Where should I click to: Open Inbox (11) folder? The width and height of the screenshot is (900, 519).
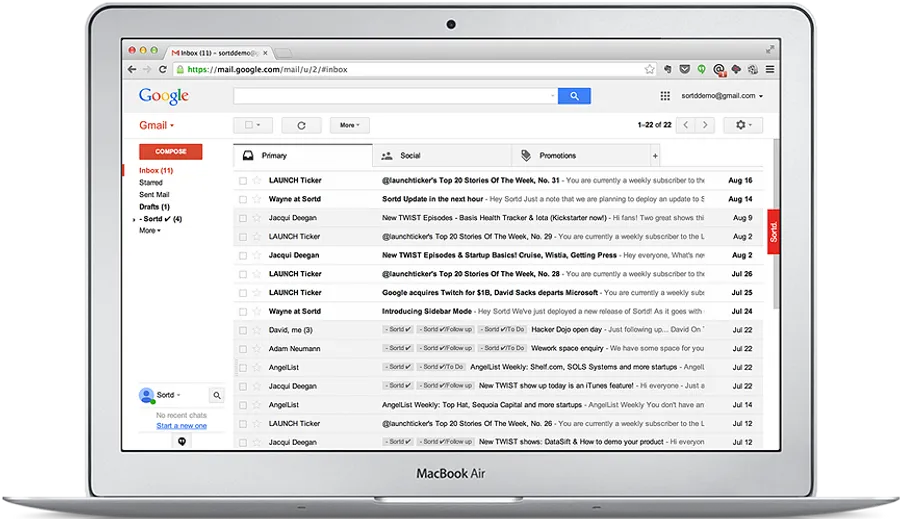[156, 171]
